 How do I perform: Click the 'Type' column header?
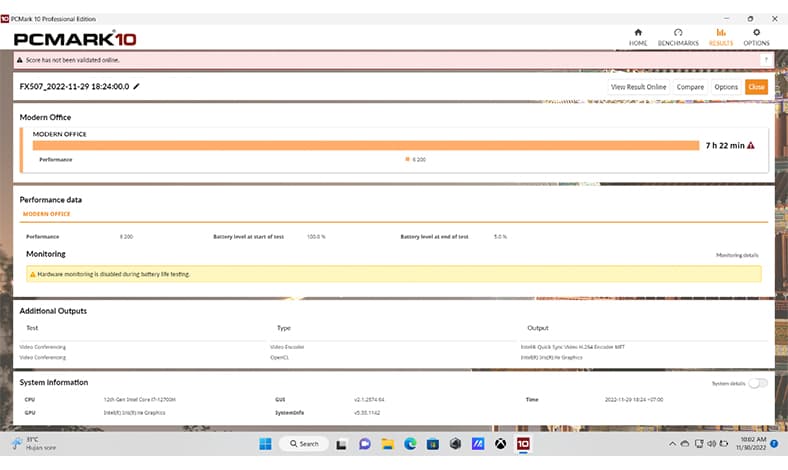tap(284, 328)
